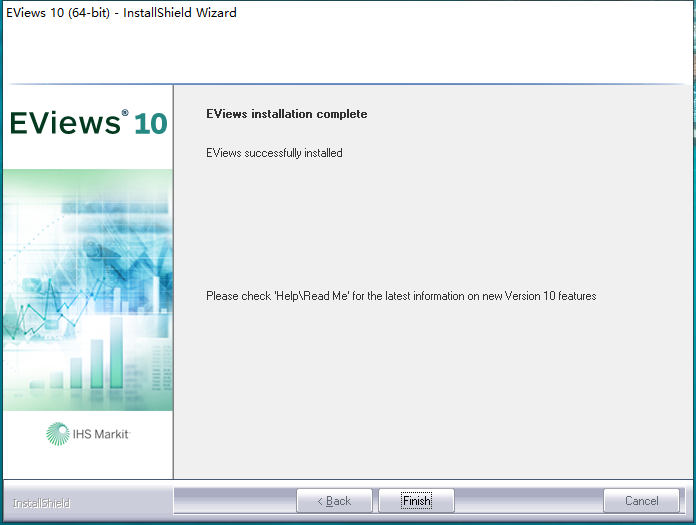Screen dimensions: 696x525
Task: Click the "EViews installation complete" heading
Action: 287,114
